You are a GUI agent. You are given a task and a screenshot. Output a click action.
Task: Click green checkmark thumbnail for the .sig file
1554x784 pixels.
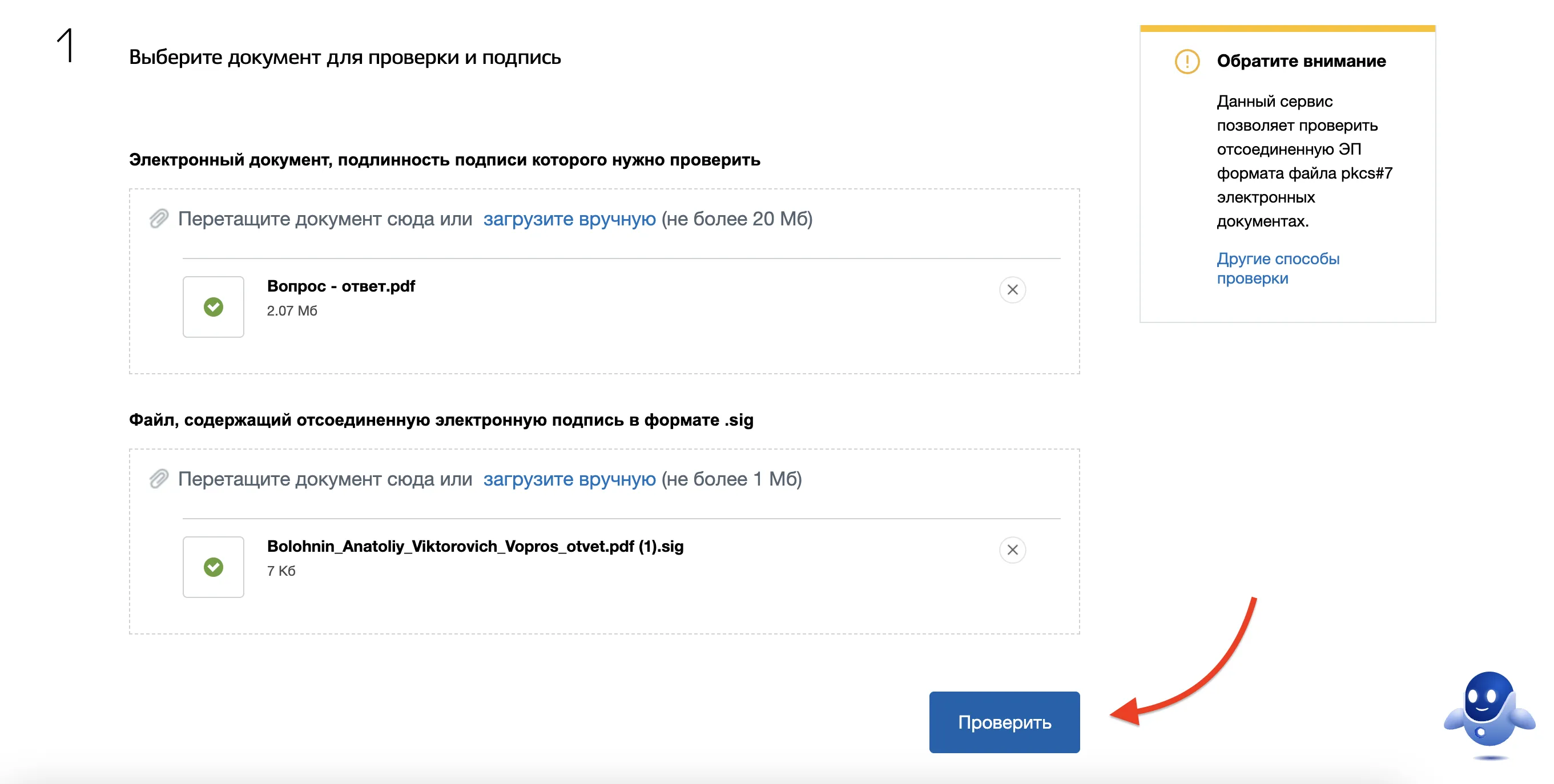coord(213,567)
